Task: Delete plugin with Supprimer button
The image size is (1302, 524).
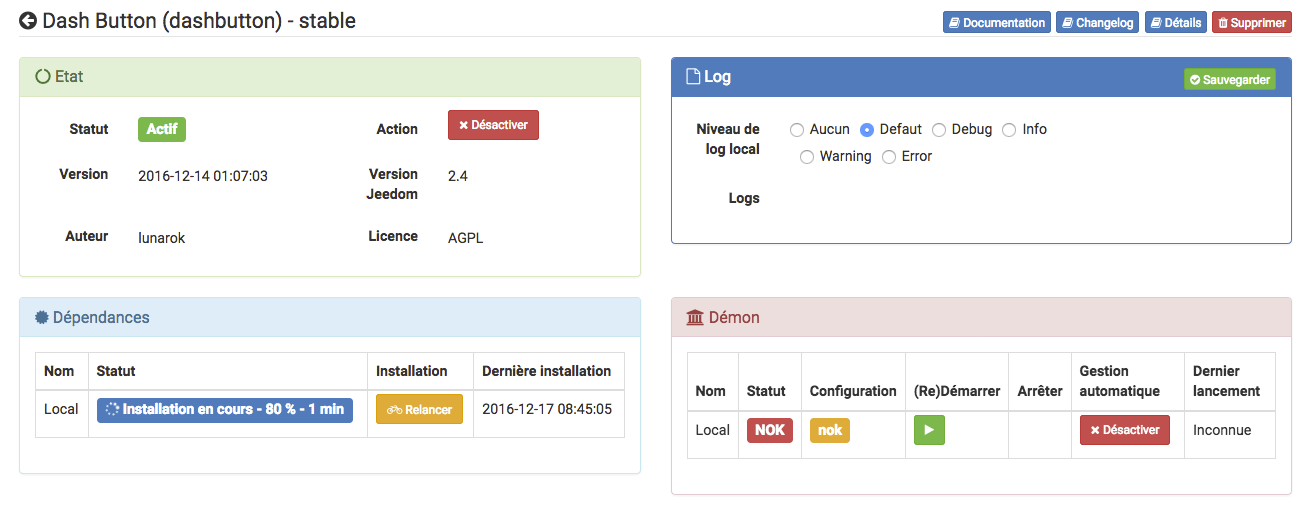Action: coord(1251,22)
